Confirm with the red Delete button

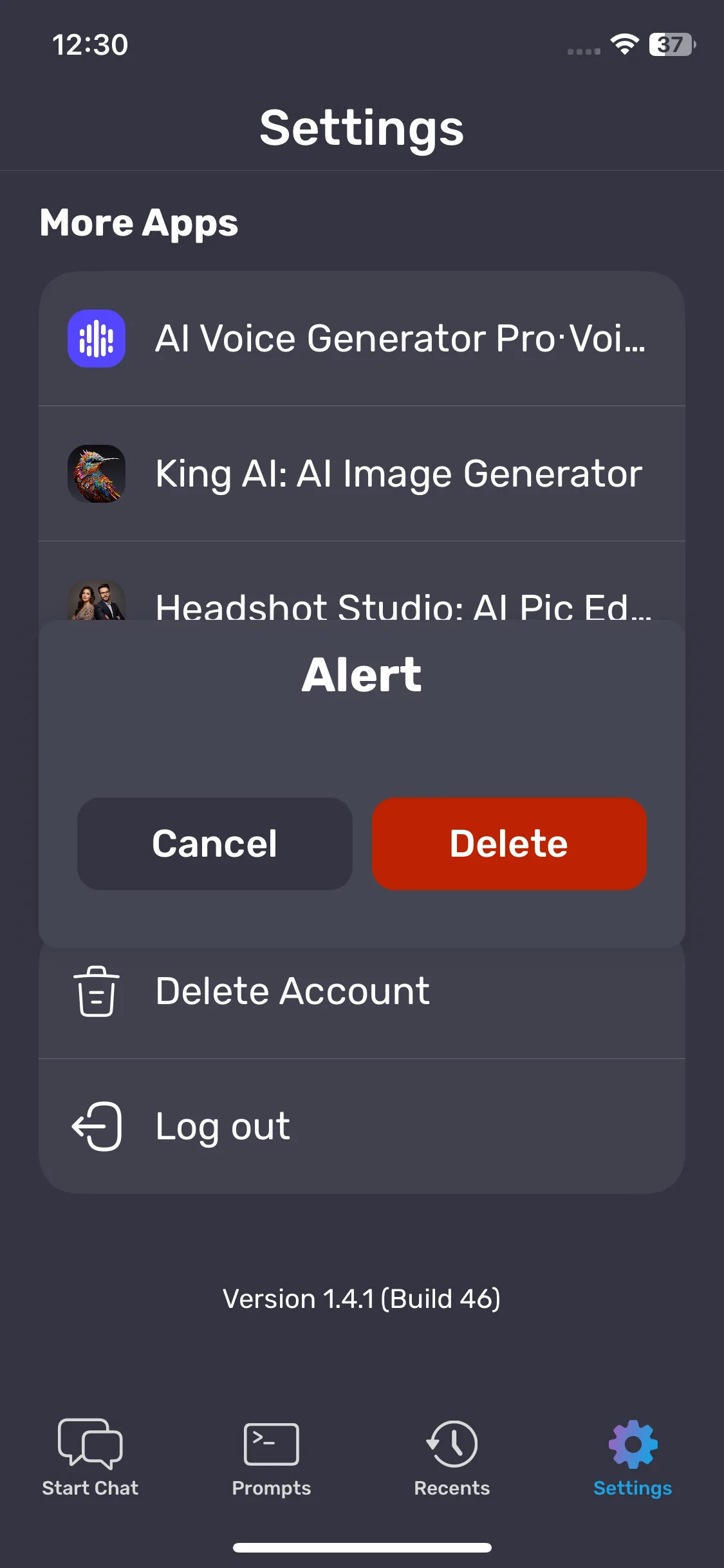tap(509, 844)
